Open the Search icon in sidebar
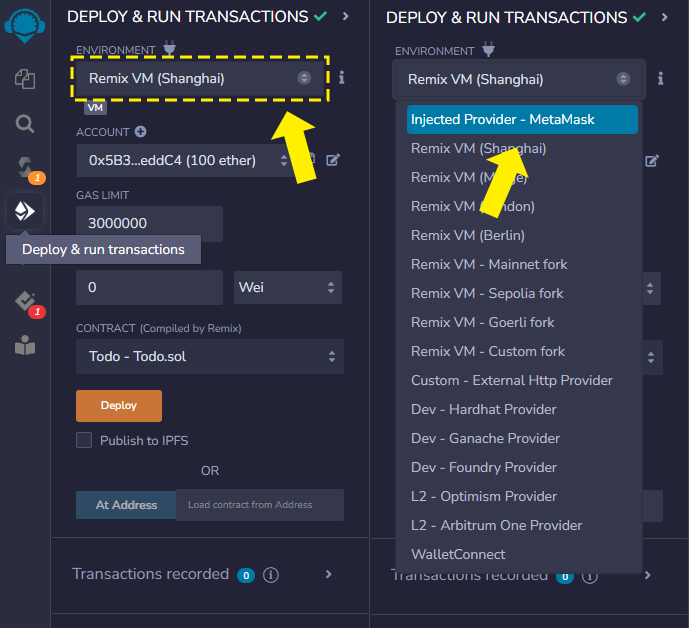 point(25,123)
